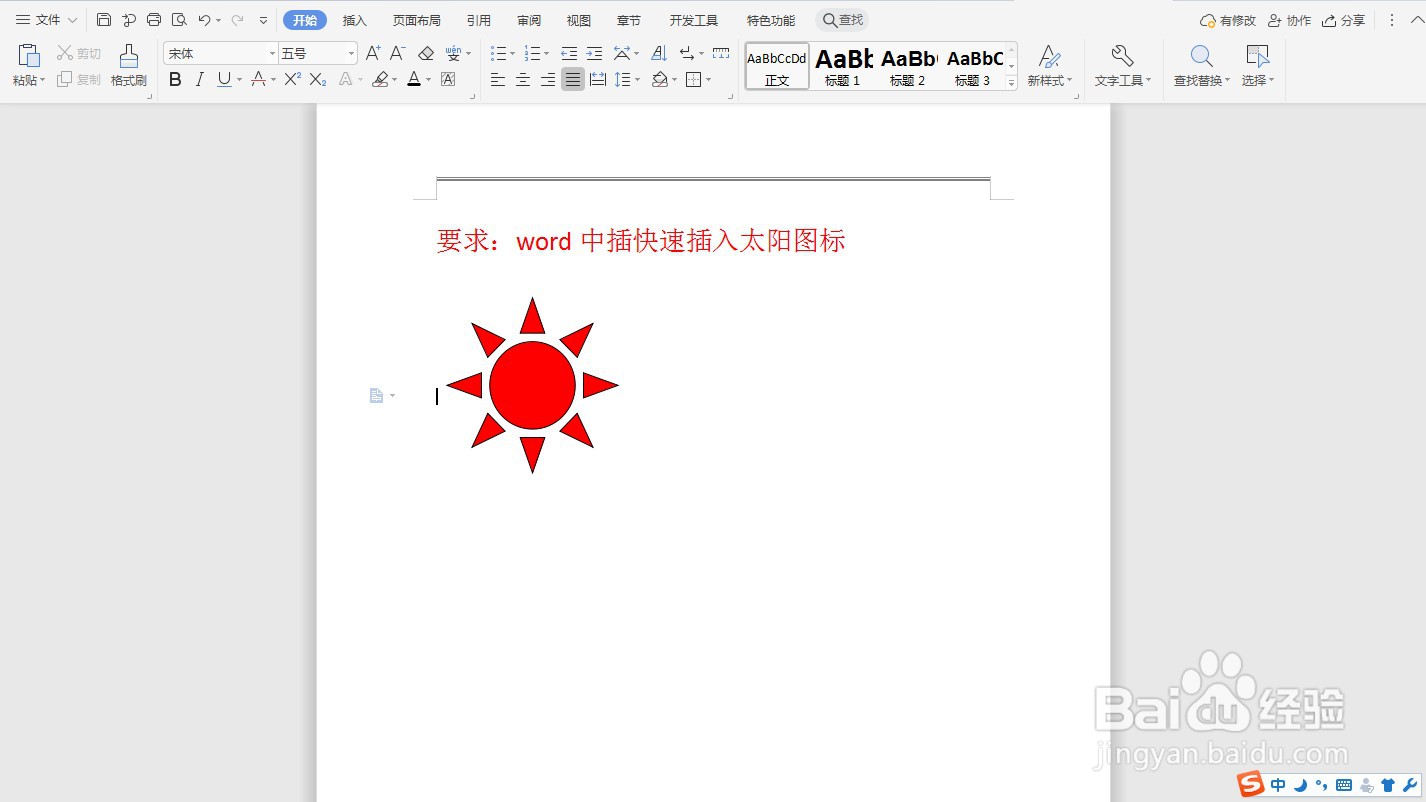Apply the 正文 body style
This screenshot has width=1426, height=802.
tap(777, 67)
